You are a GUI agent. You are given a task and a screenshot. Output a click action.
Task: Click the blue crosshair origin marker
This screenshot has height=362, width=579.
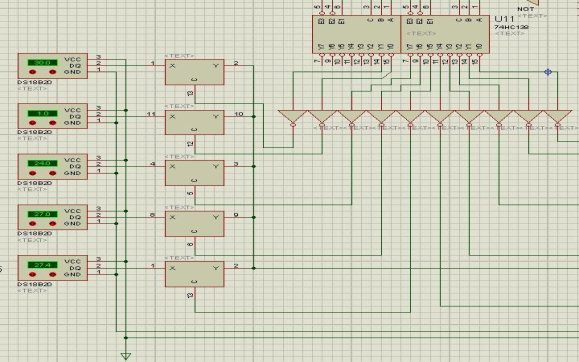(x=548, y=72)
